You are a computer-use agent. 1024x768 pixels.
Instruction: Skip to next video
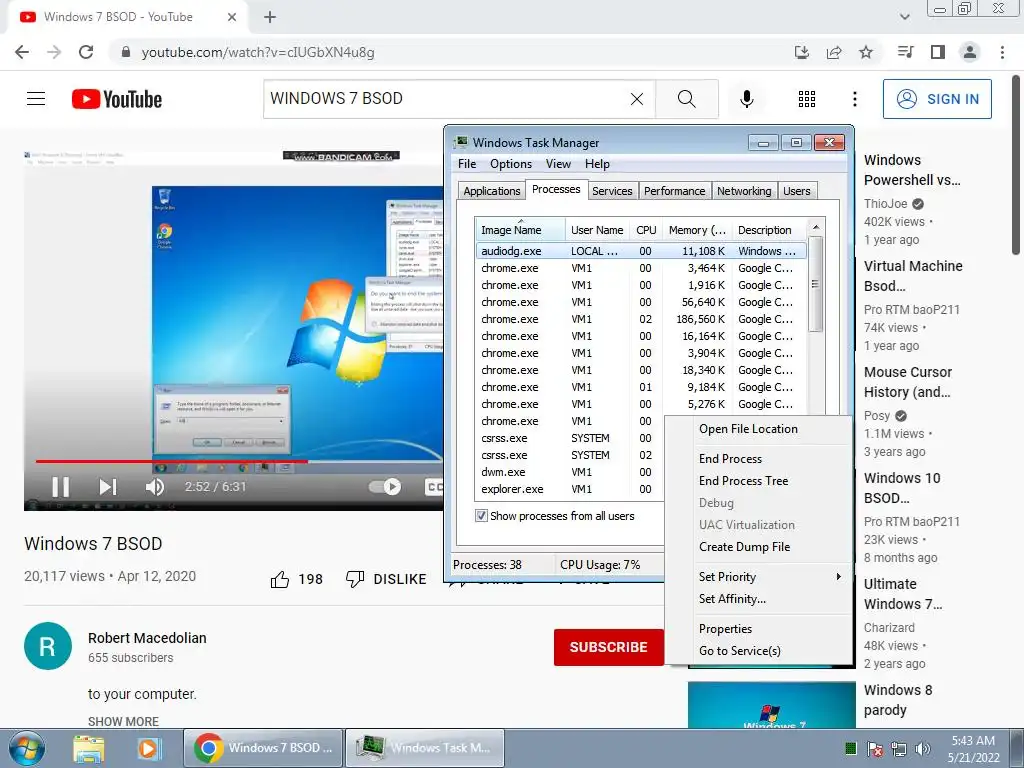108,487
